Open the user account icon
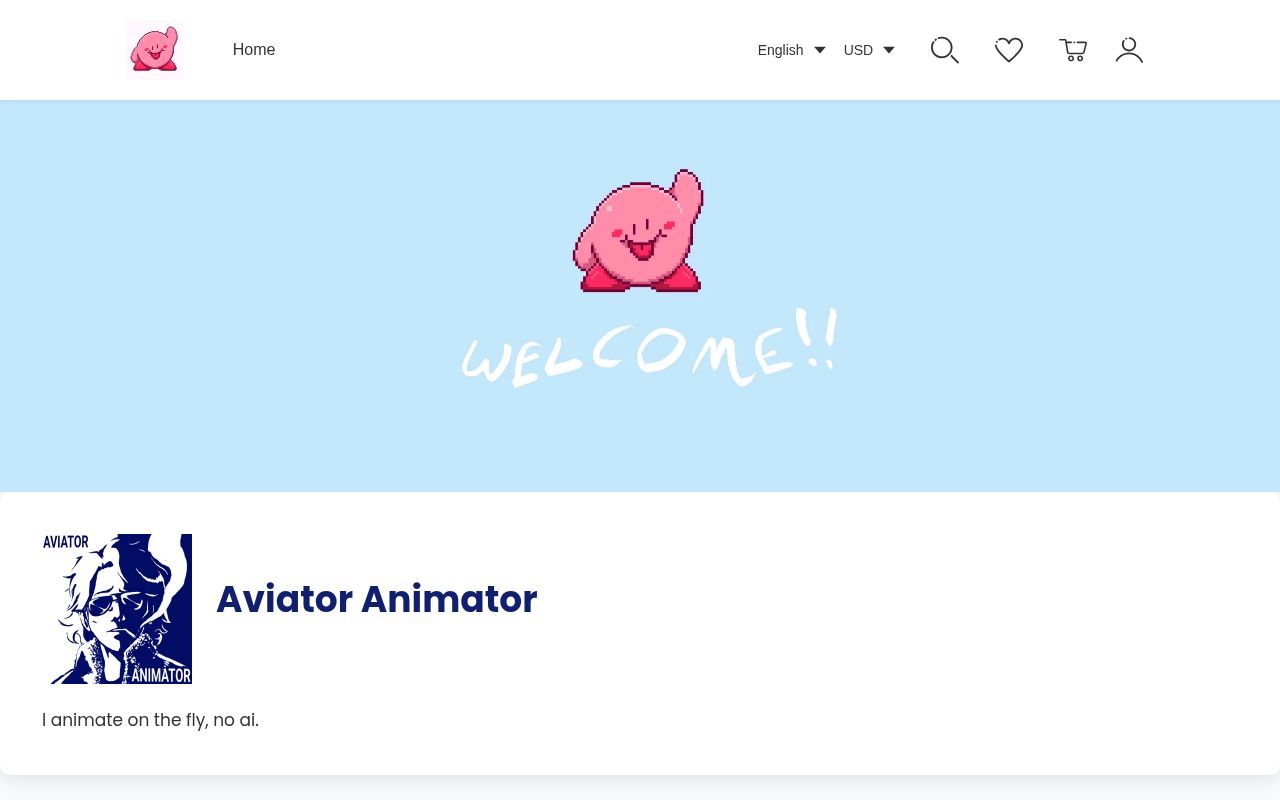1280x800 pixels. coord(1129,50)
